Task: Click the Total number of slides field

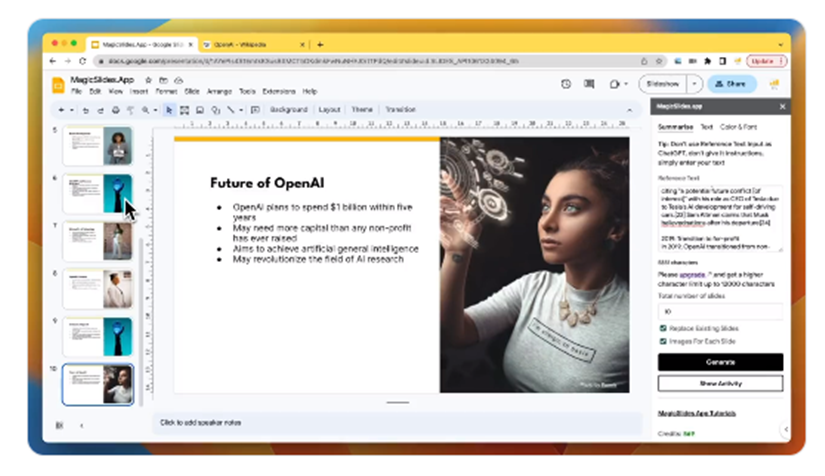Action: point(719,311)
